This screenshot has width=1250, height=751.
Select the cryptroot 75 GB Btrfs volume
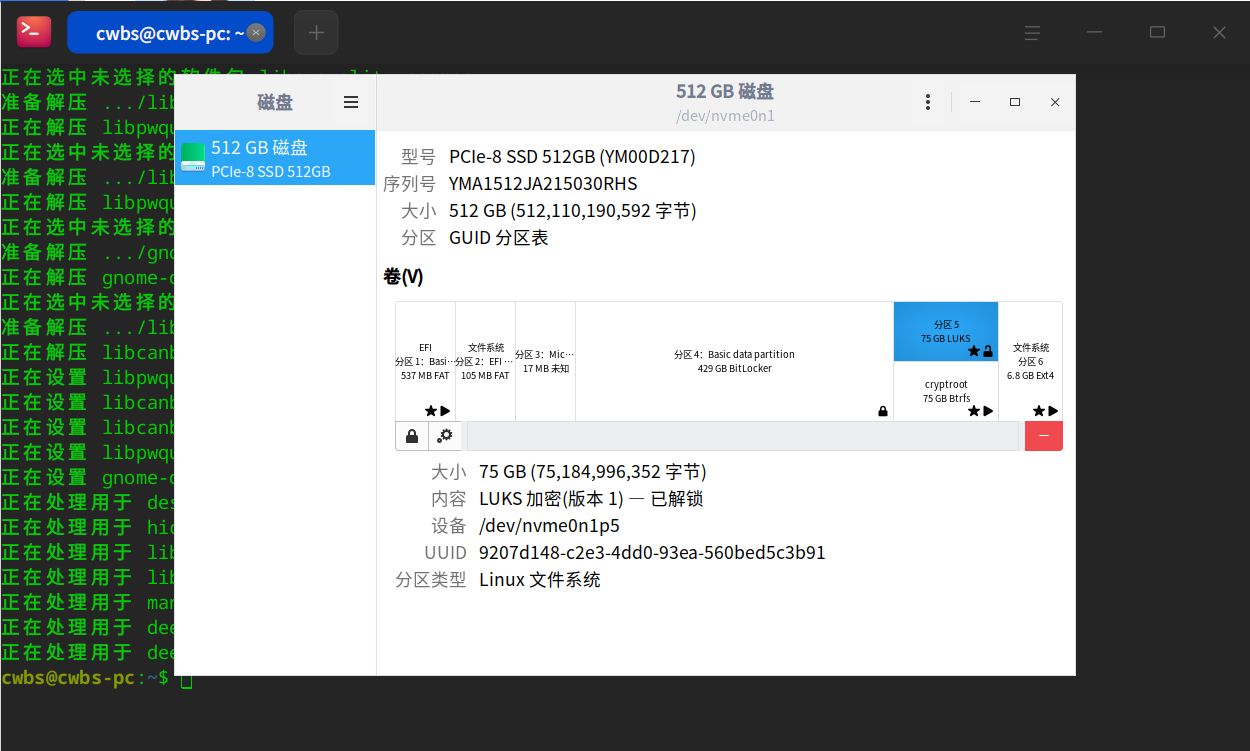pyautogui.click(x=946, y=391)
